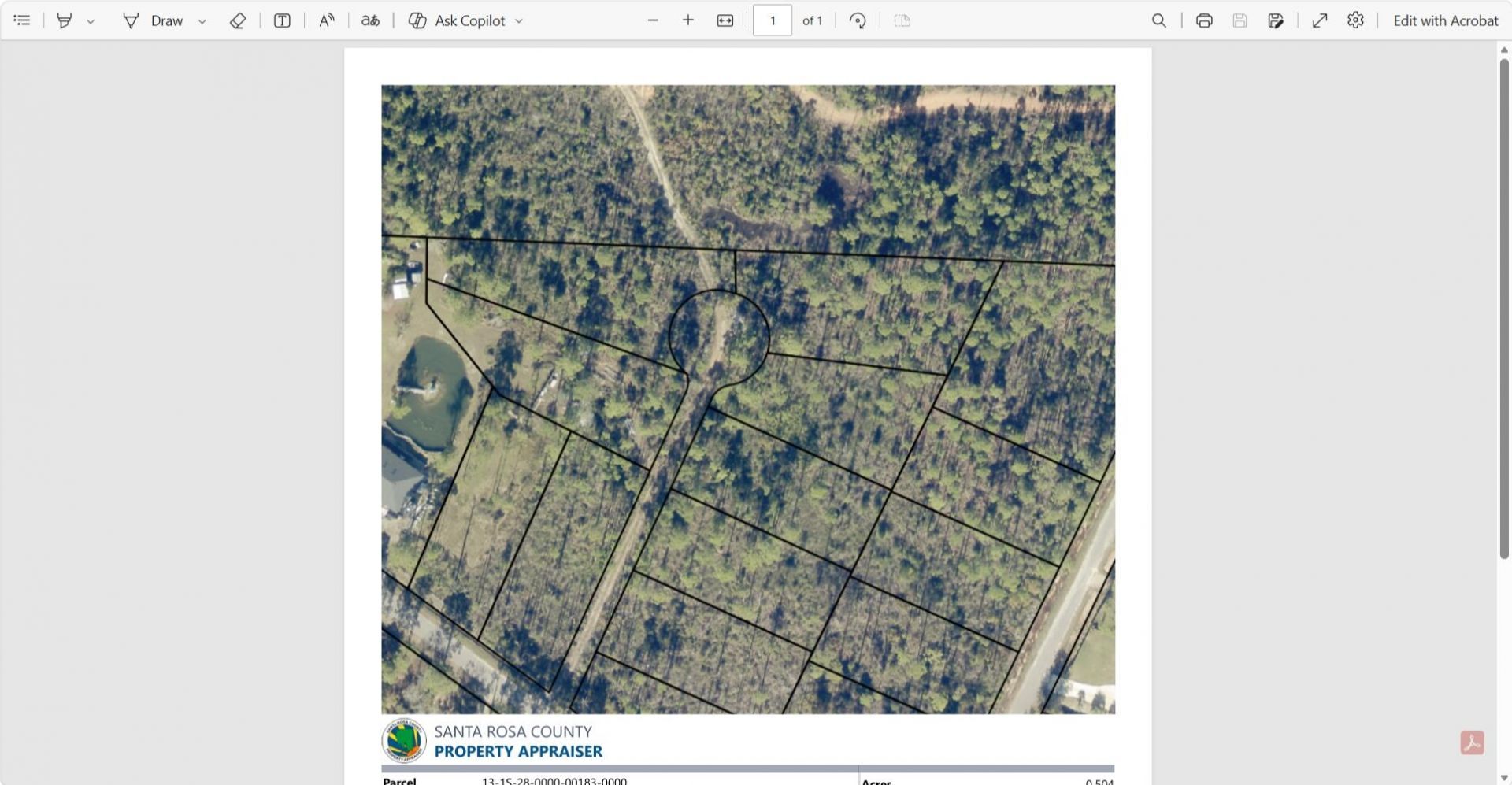Screen dimensions: 1512x785
Task: Rotate the PDF page
Action: click(858, 20)
